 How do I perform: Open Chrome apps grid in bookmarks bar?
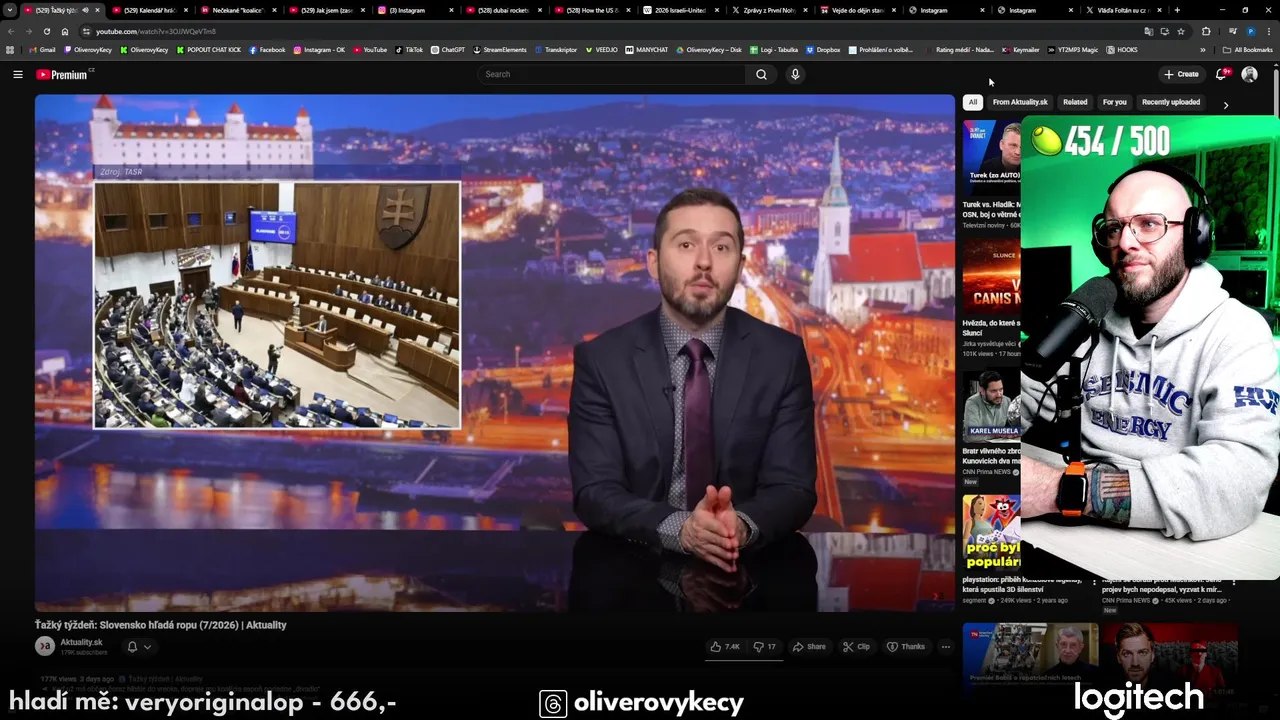pos(10,50)
